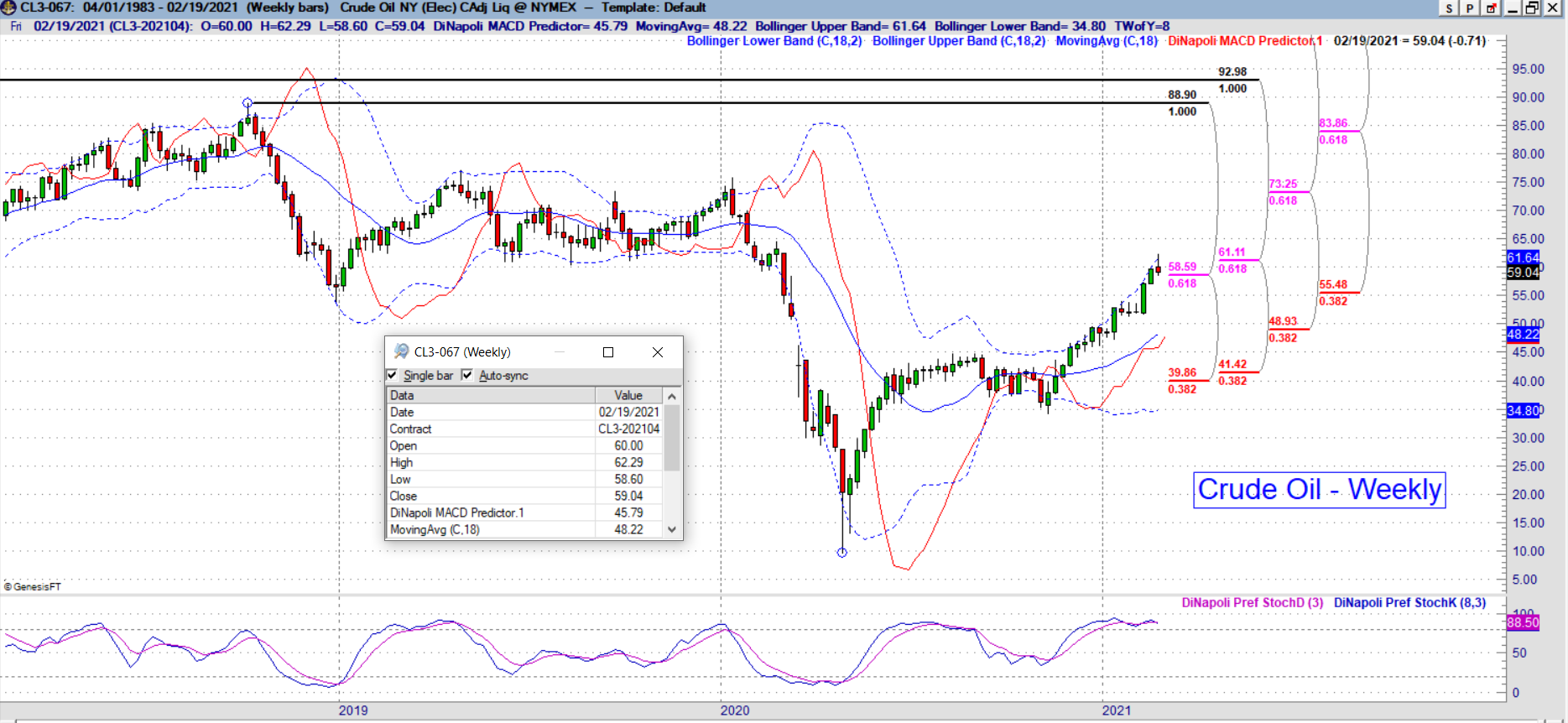The width and height of the screenshot is (1568, 723).
Task: Click the blue 48.22 price axis tag
Action: point(1523,334)
